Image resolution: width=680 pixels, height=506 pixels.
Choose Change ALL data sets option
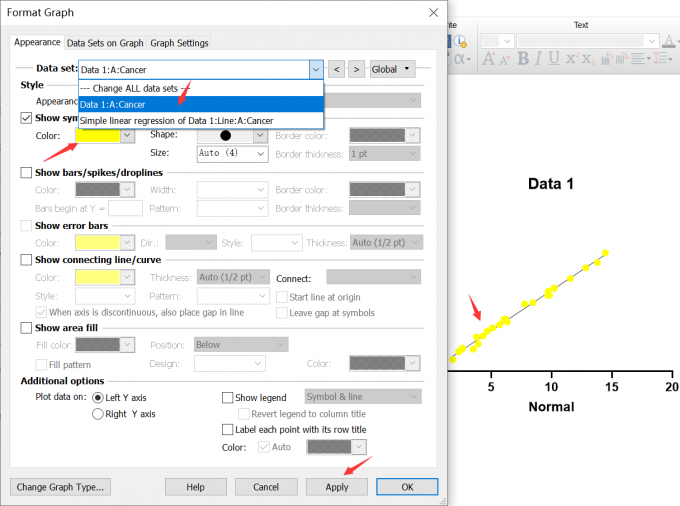pyautogui.click(x=201, y=88)
